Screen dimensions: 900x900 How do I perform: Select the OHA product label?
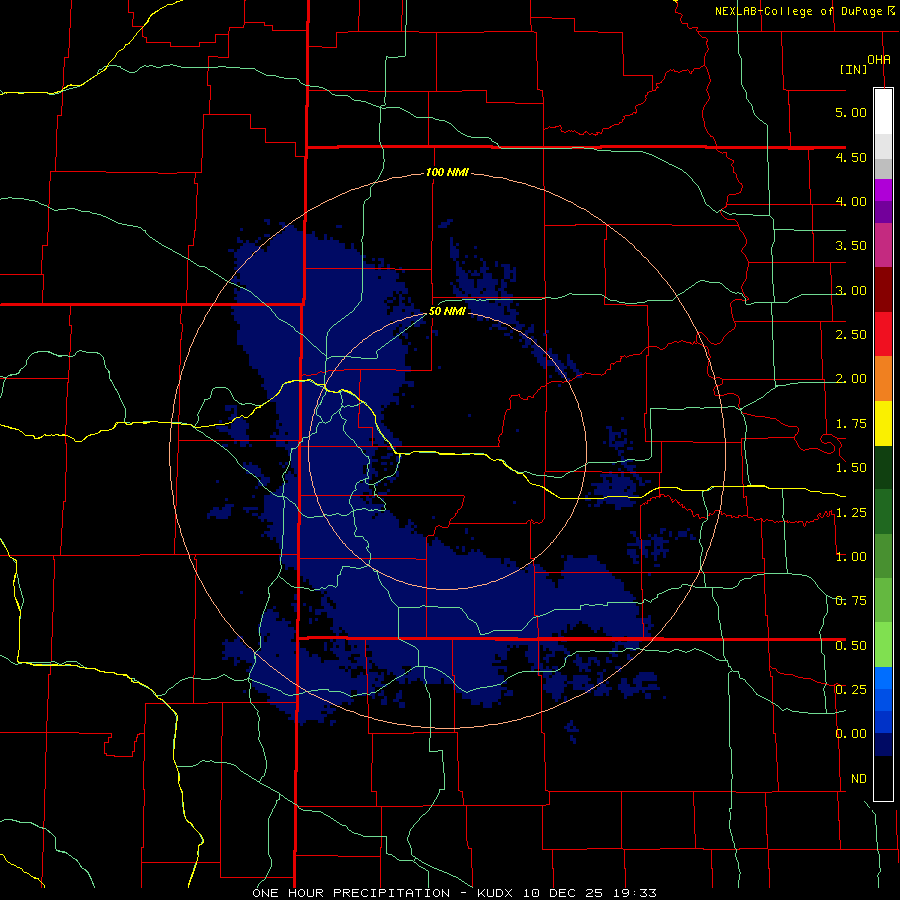click(879, 60)
